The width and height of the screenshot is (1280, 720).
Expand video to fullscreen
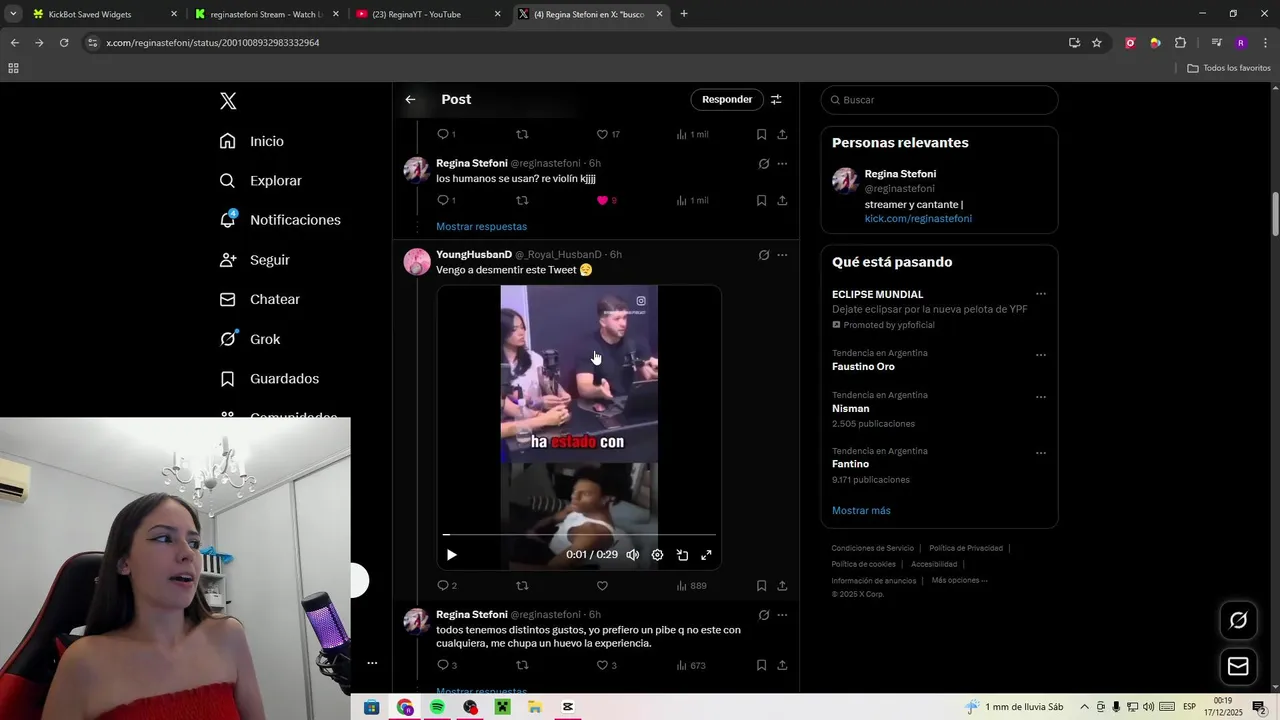(706, 555)
